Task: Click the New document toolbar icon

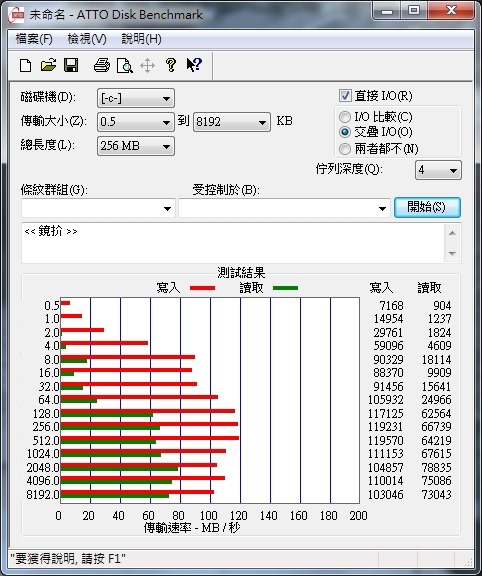Action: (x=25, y=65)
